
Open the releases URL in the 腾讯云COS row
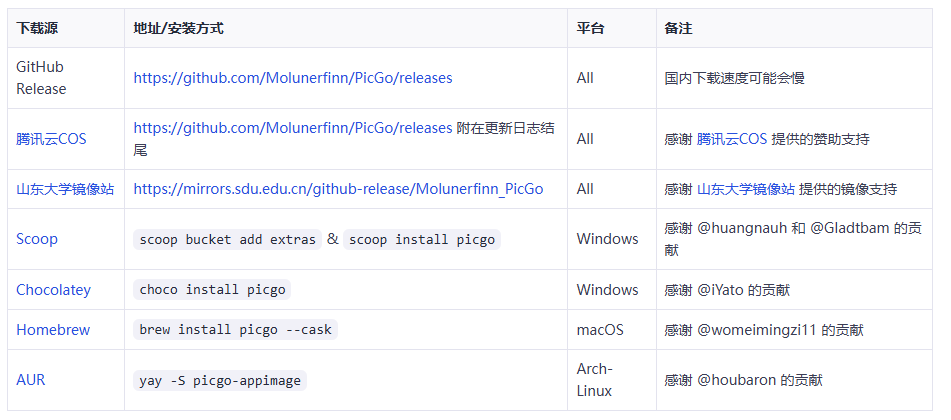pyautogui.click(x=292, y=128)
